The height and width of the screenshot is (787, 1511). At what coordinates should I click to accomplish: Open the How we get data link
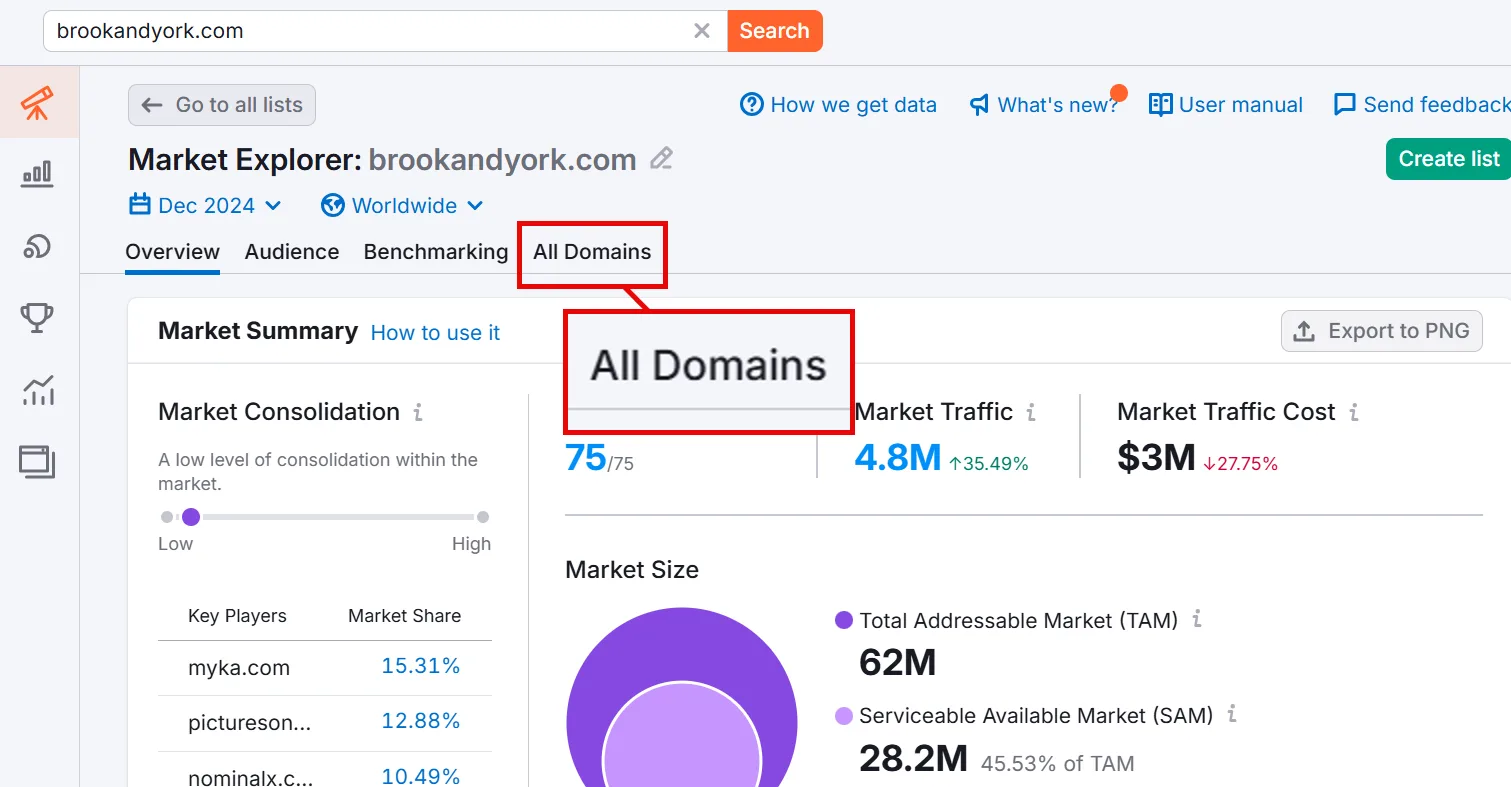[838, 105]
